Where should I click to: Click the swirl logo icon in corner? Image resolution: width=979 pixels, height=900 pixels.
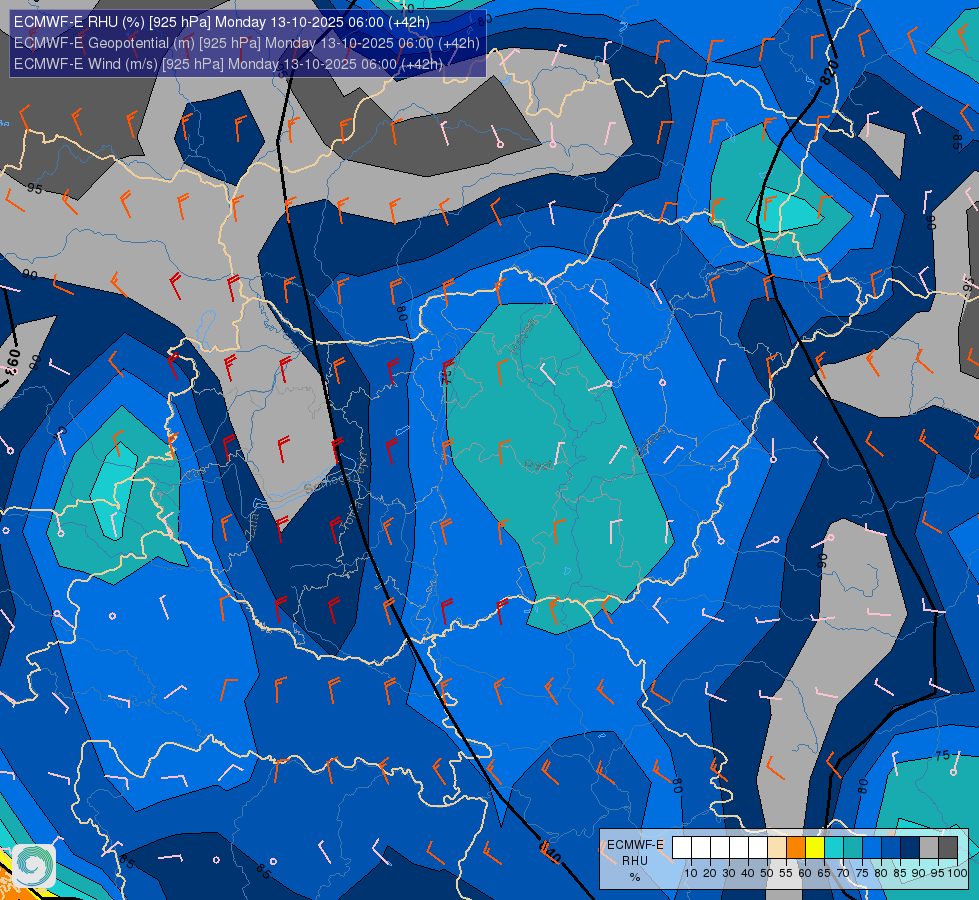34,866
